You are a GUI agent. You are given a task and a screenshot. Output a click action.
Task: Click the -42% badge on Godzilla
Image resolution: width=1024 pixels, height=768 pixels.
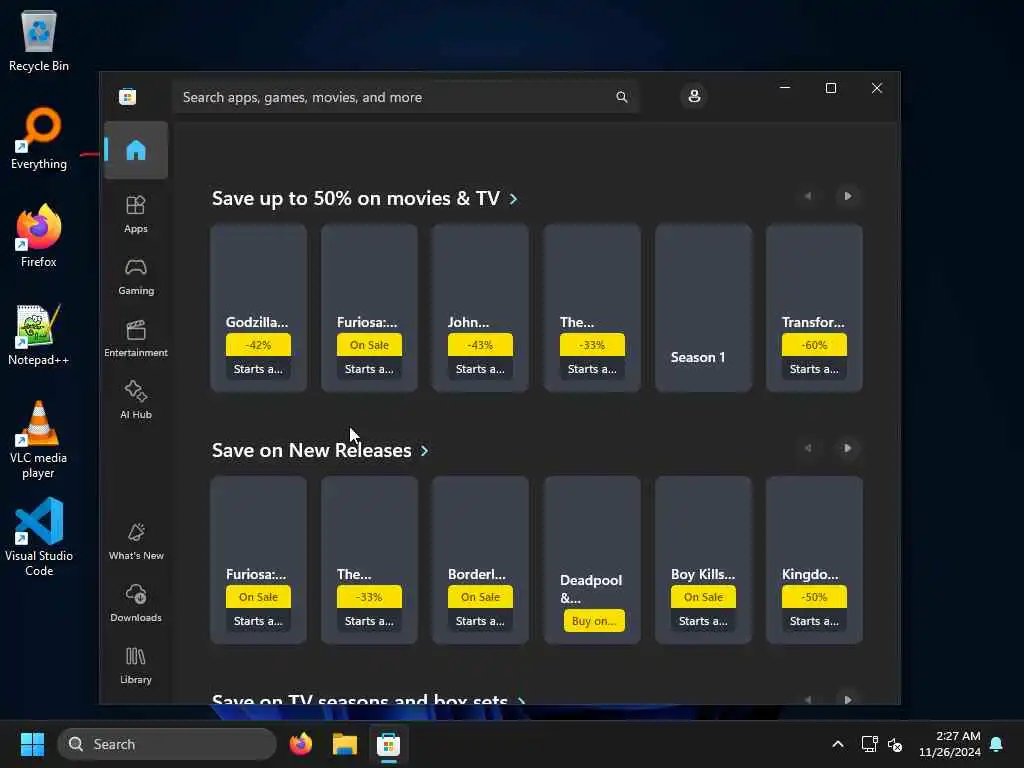(x=259, y=345)
